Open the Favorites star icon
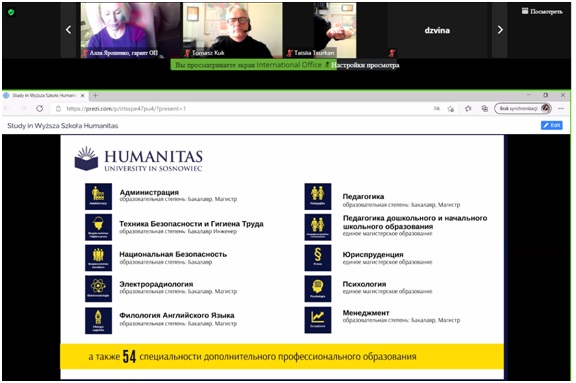576x383 pixels. pos(468,109)
